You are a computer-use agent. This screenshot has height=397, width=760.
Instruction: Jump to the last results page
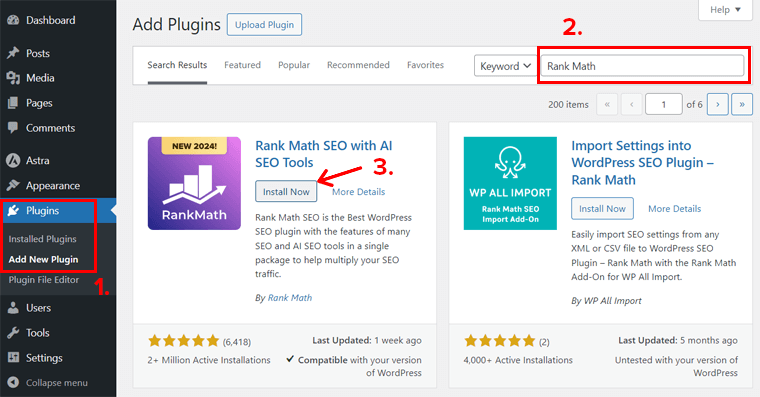coord(742,104)
